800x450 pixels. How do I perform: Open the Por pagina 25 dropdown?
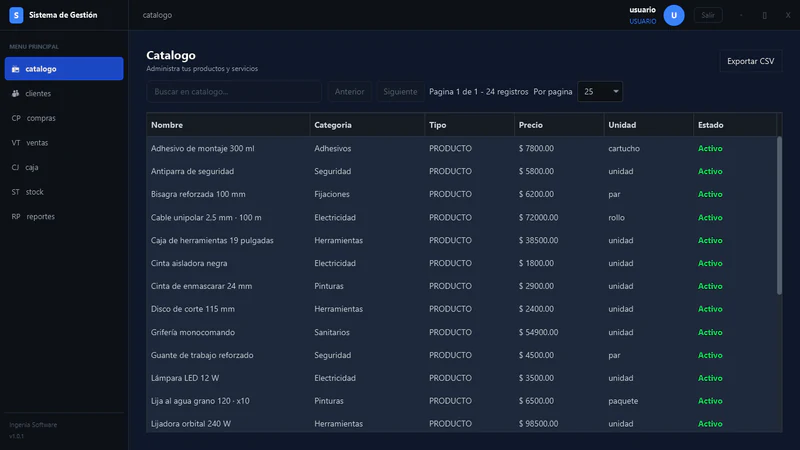(x=600, y=92)
